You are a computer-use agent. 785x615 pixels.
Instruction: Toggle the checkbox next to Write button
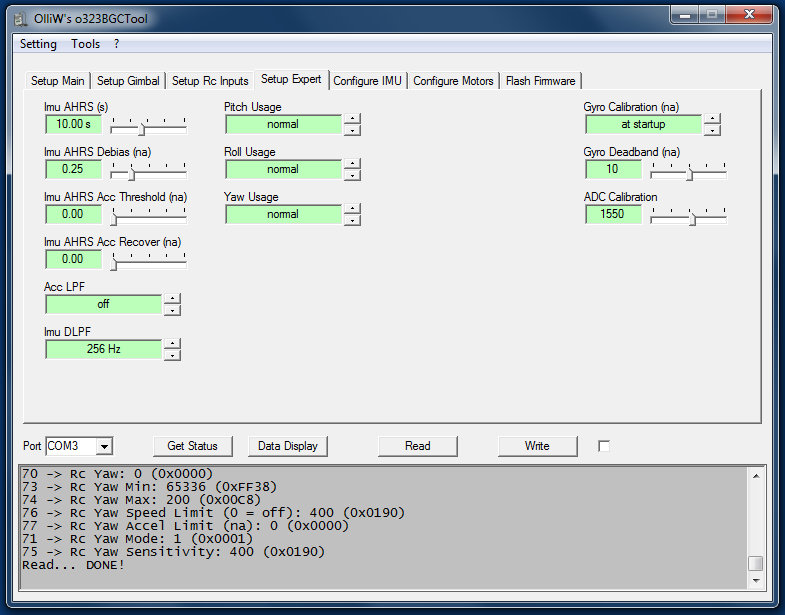[604, 446]
